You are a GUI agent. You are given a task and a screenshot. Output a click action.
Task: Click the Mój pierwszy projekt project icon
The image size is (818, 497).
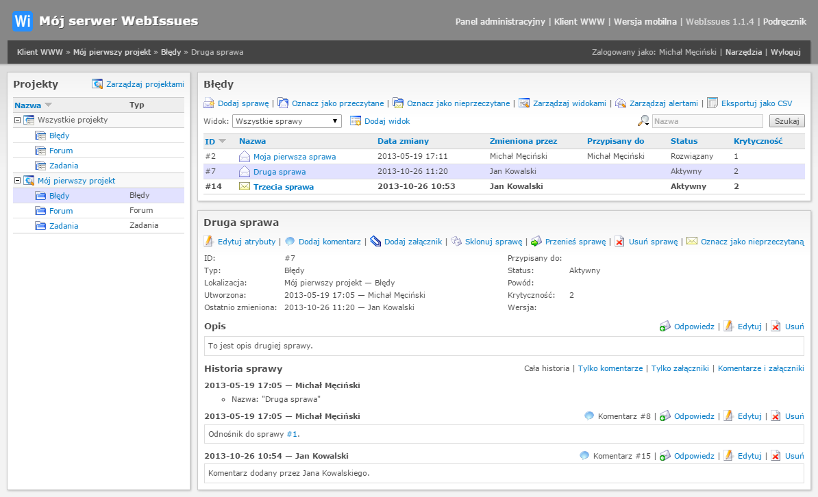pyautogui.click(x=29, y=180)
